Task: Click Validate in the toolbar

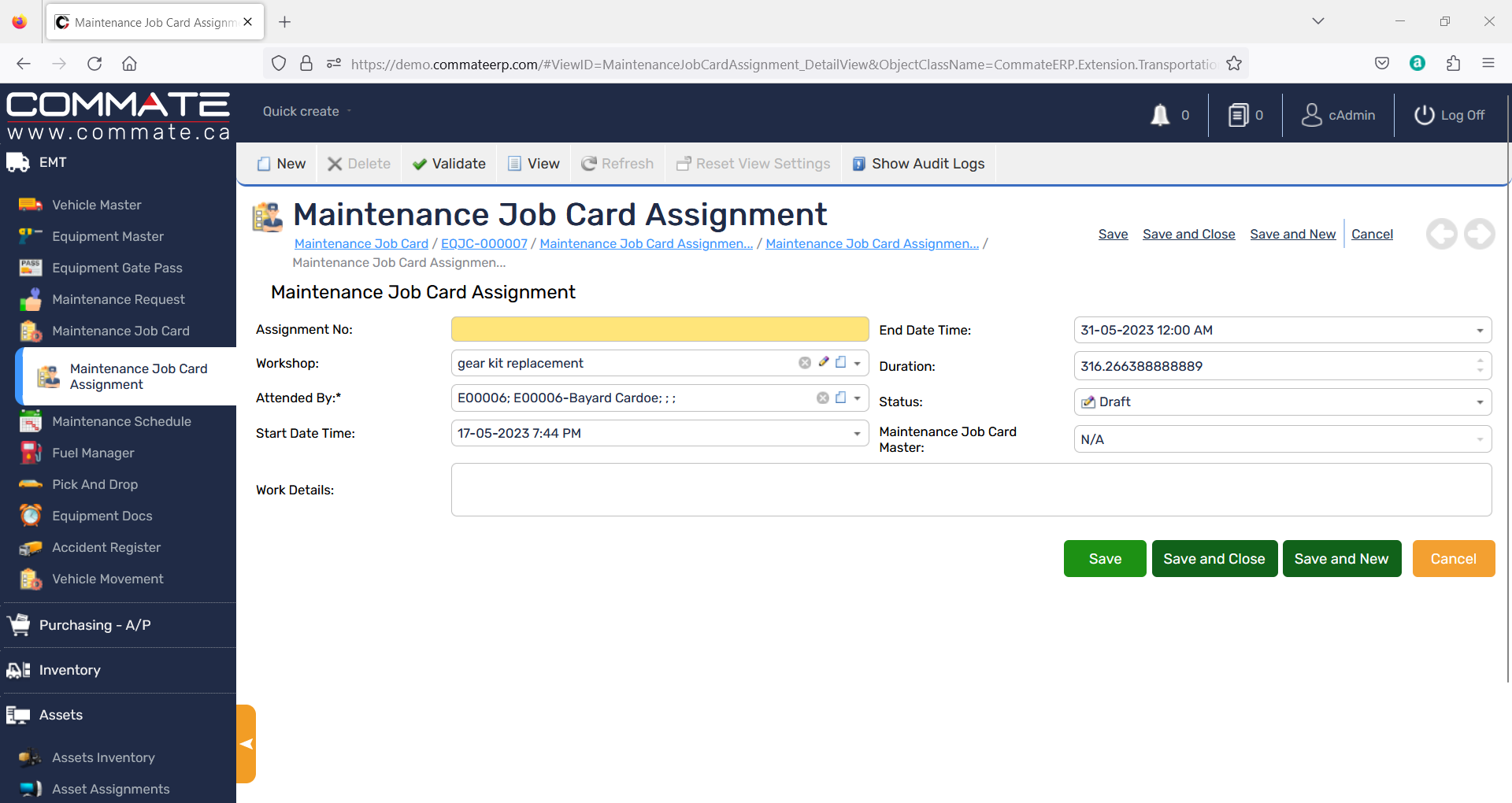Action: coord(449,164)
